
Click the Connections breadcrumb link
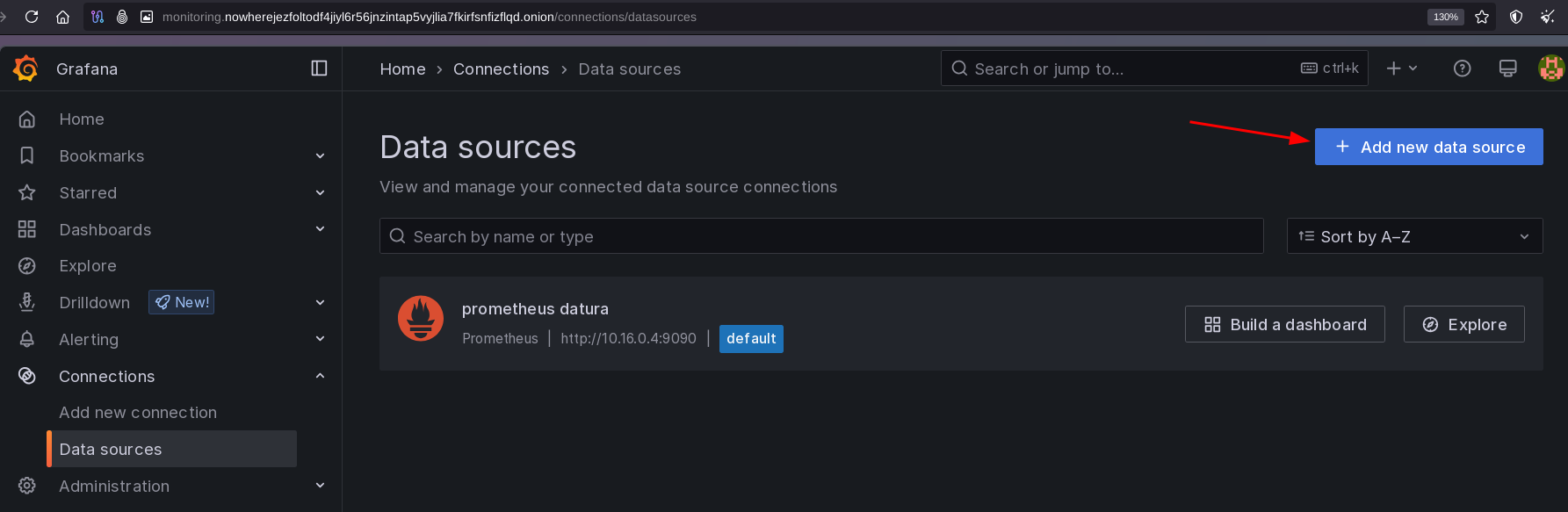(x=501, y=69)
